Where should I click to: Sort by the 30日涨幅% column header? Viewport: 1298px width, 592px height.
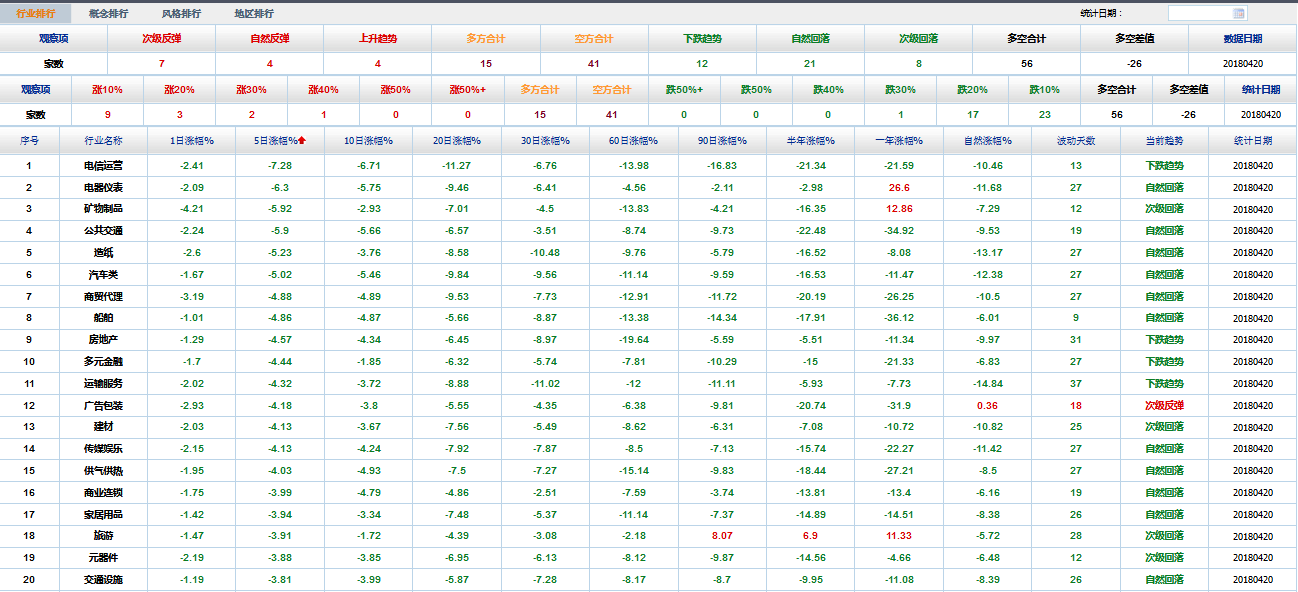pyautogui.click(x=545, y=141)
